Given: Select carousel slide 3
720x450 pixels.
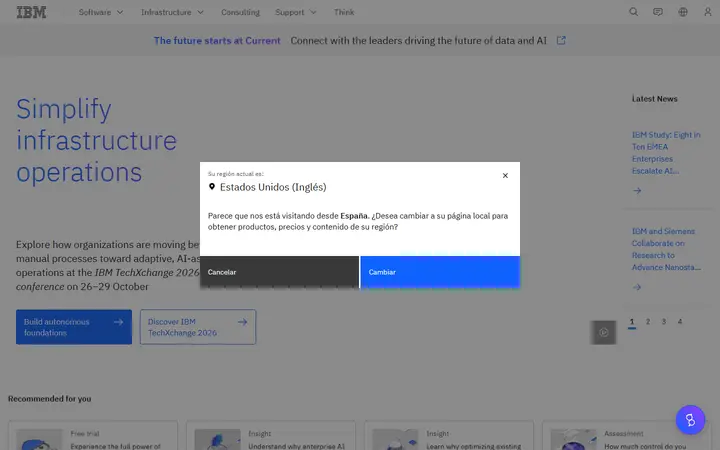Looking at the screenshot, I should point(664,322).
